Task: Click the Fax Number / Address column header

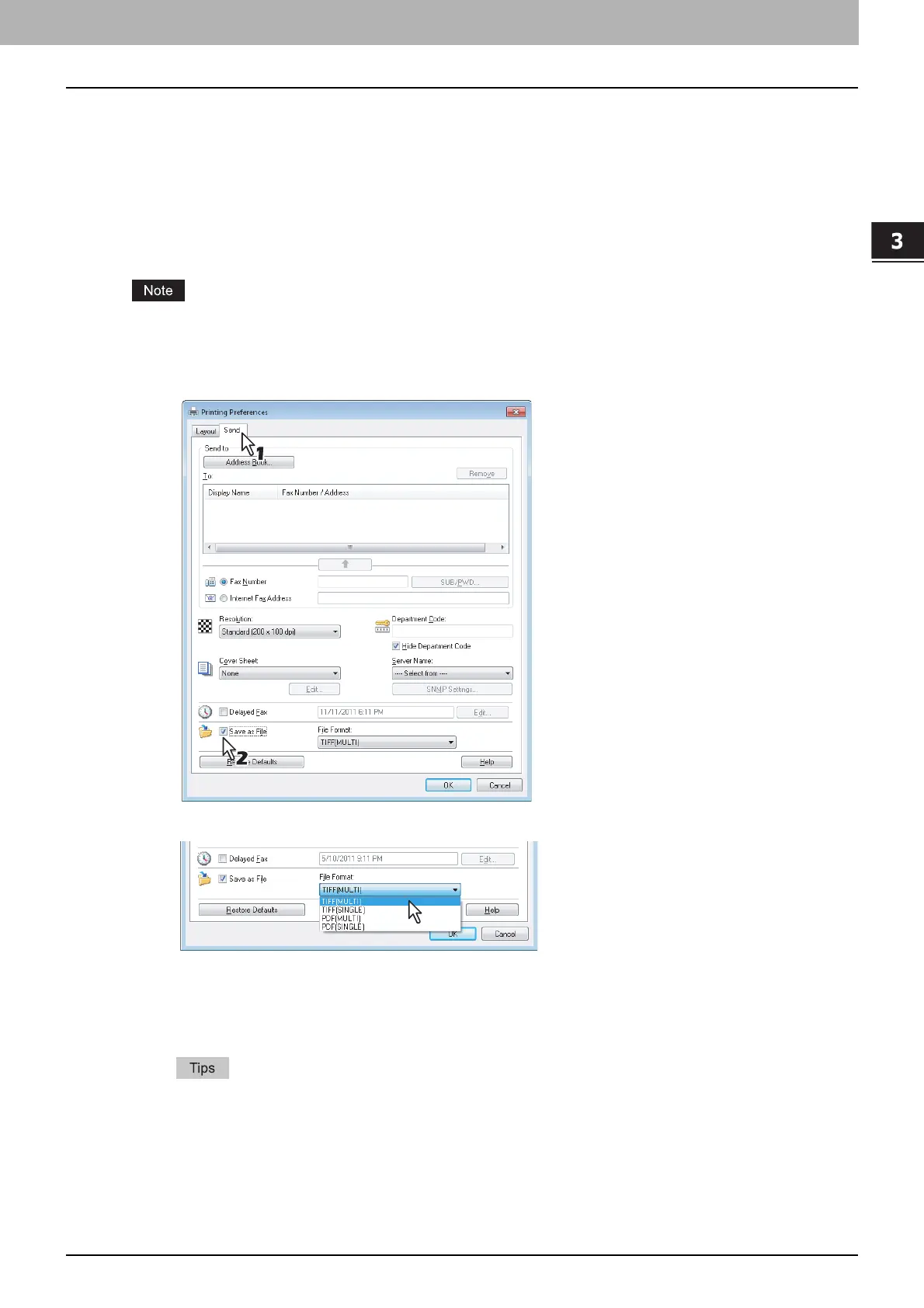Action: point(393,492)
